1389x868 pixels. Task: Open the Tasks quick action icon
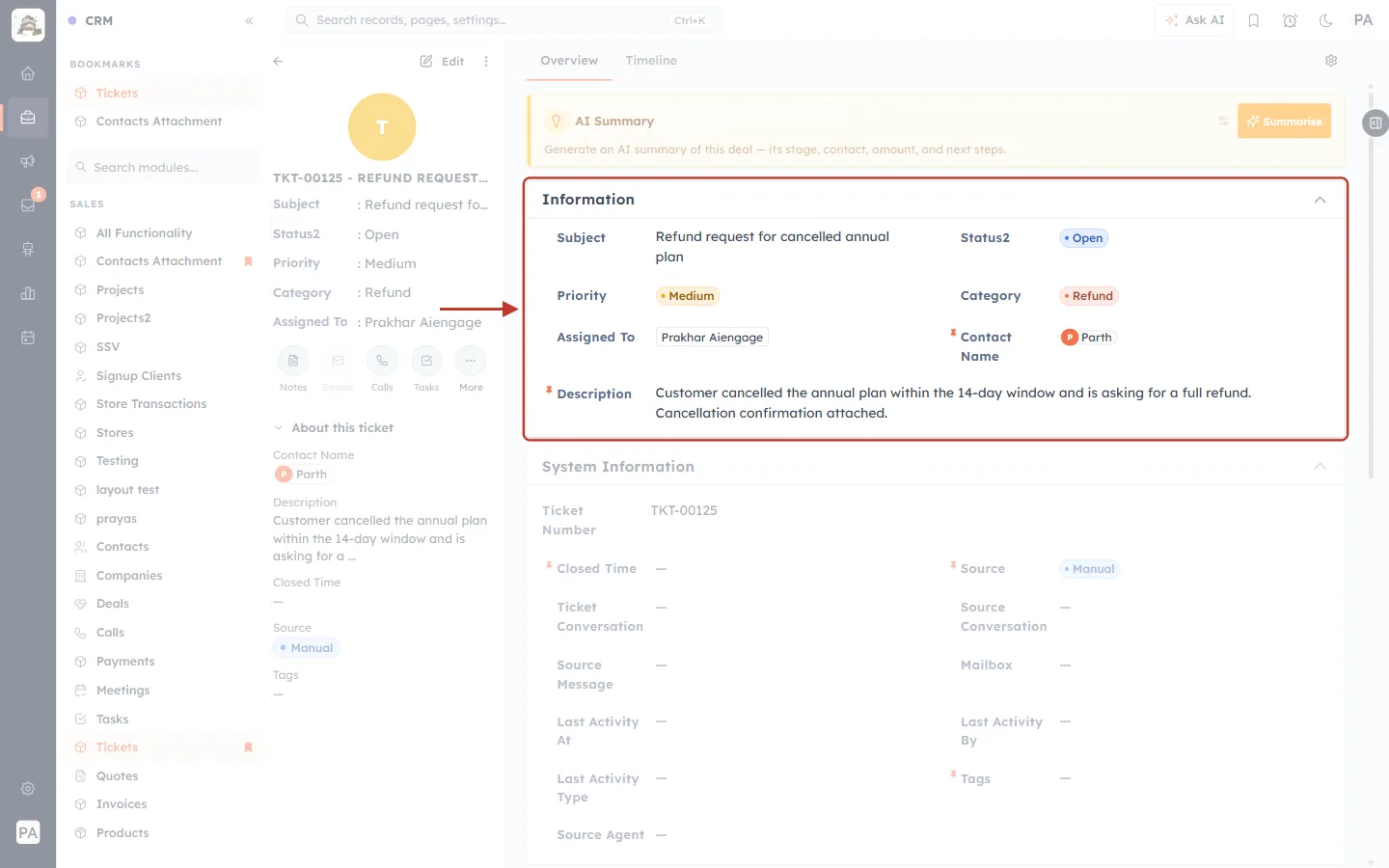(x=426, y=361)
